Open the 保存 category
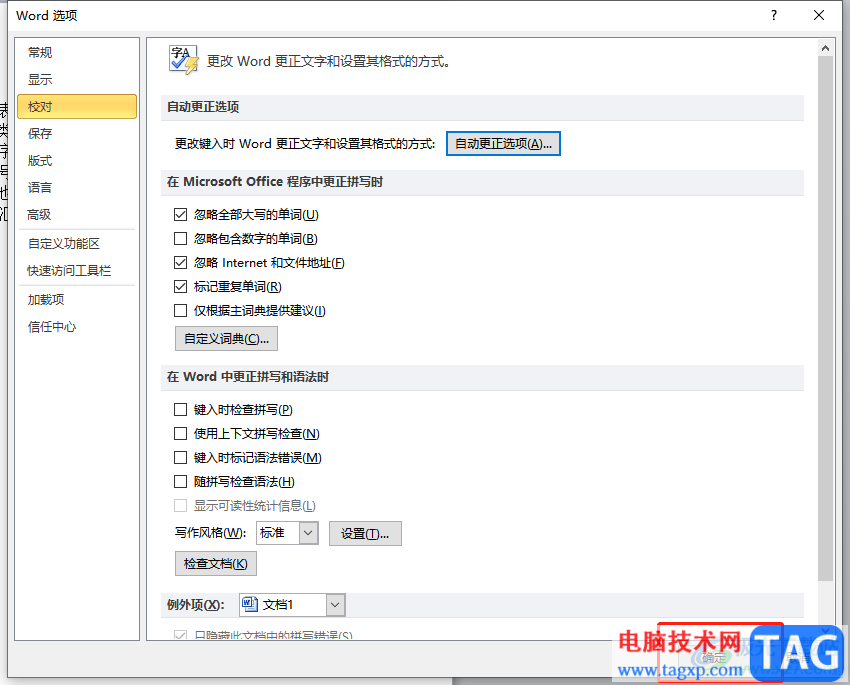The height and width of the screenshot is (685, 850). coord(76,133)
